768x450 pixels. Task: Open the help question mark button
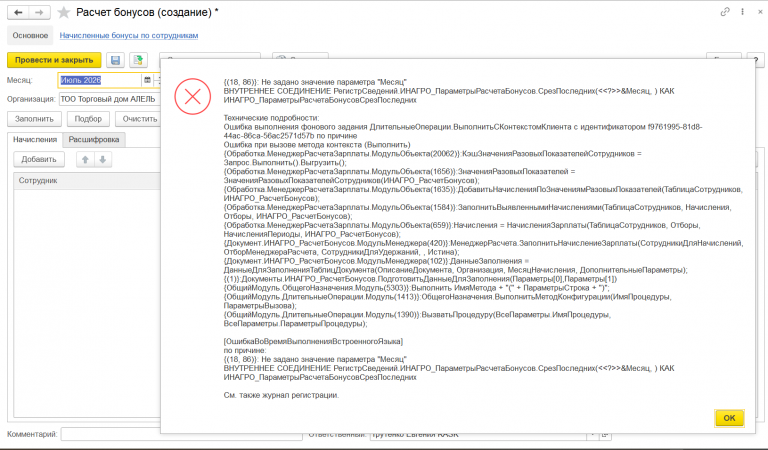(x=756, y=60)
